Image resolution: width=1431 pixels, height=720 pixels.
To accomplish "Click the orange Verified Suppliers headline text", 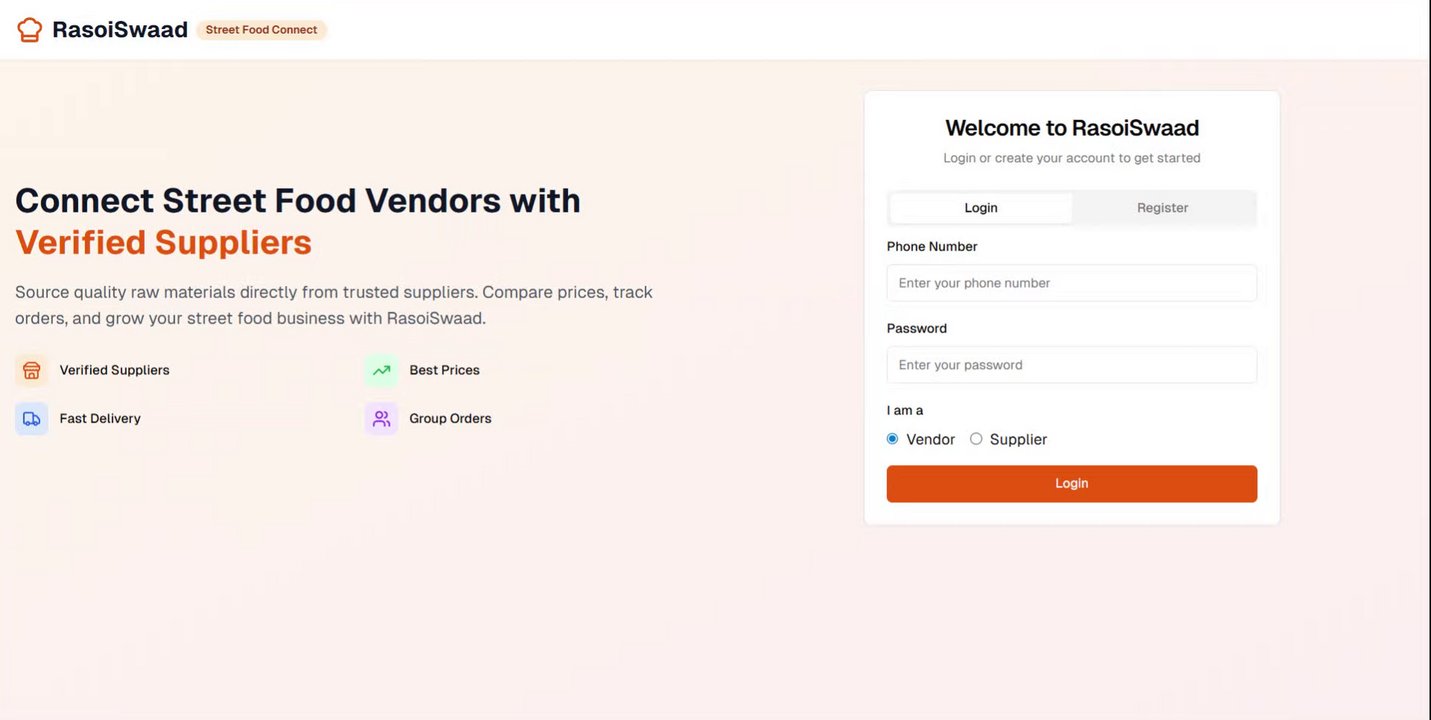I will pos(163,243).
